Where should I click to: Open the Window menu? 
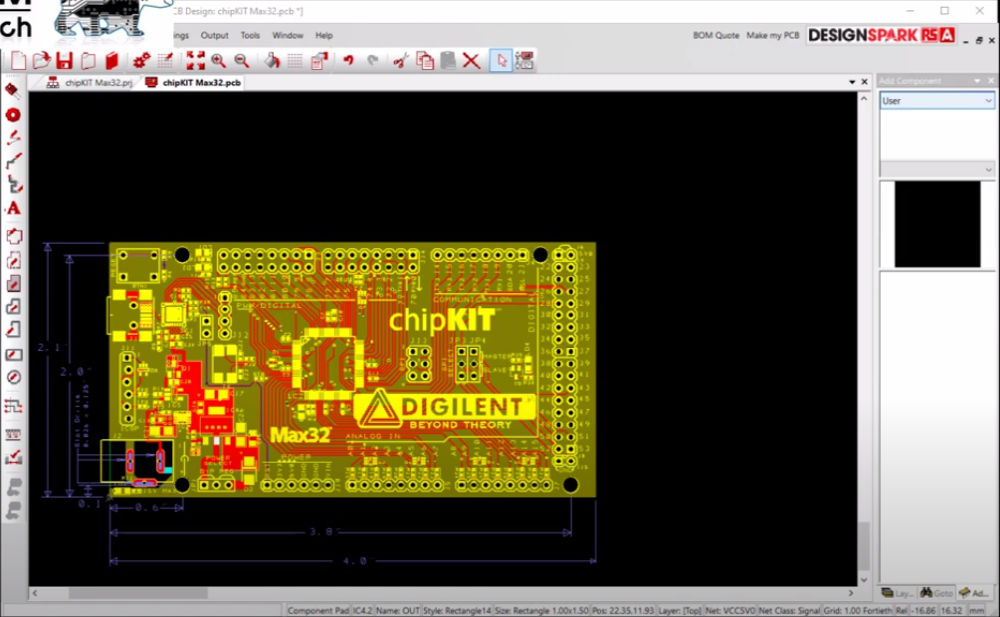tap(288, 35)
